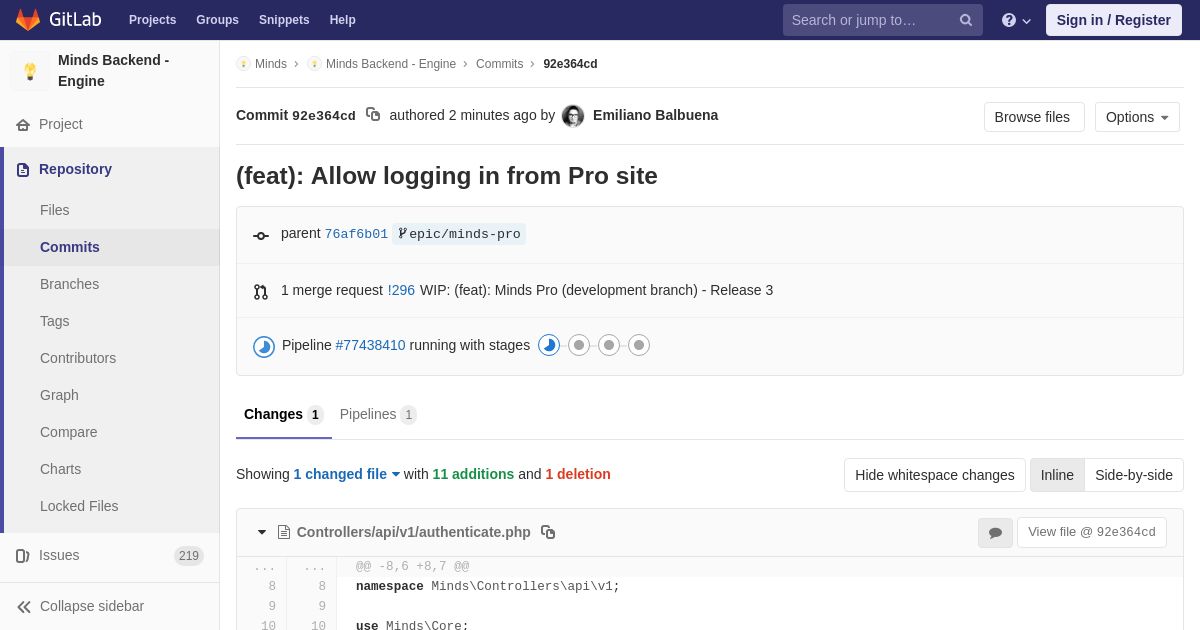The image size is (1200, 630).
Task: Select Side-by-side diff view
Action: tap(1134, 475)
